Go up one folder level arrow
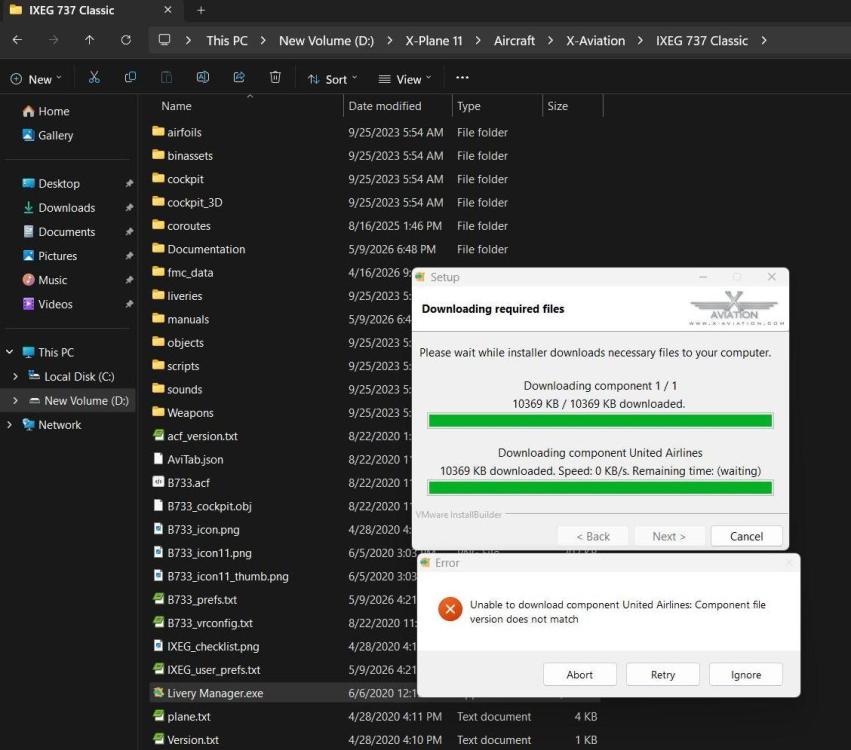The height and width of the screenshot is (750, 851). (x=90, y=40)
